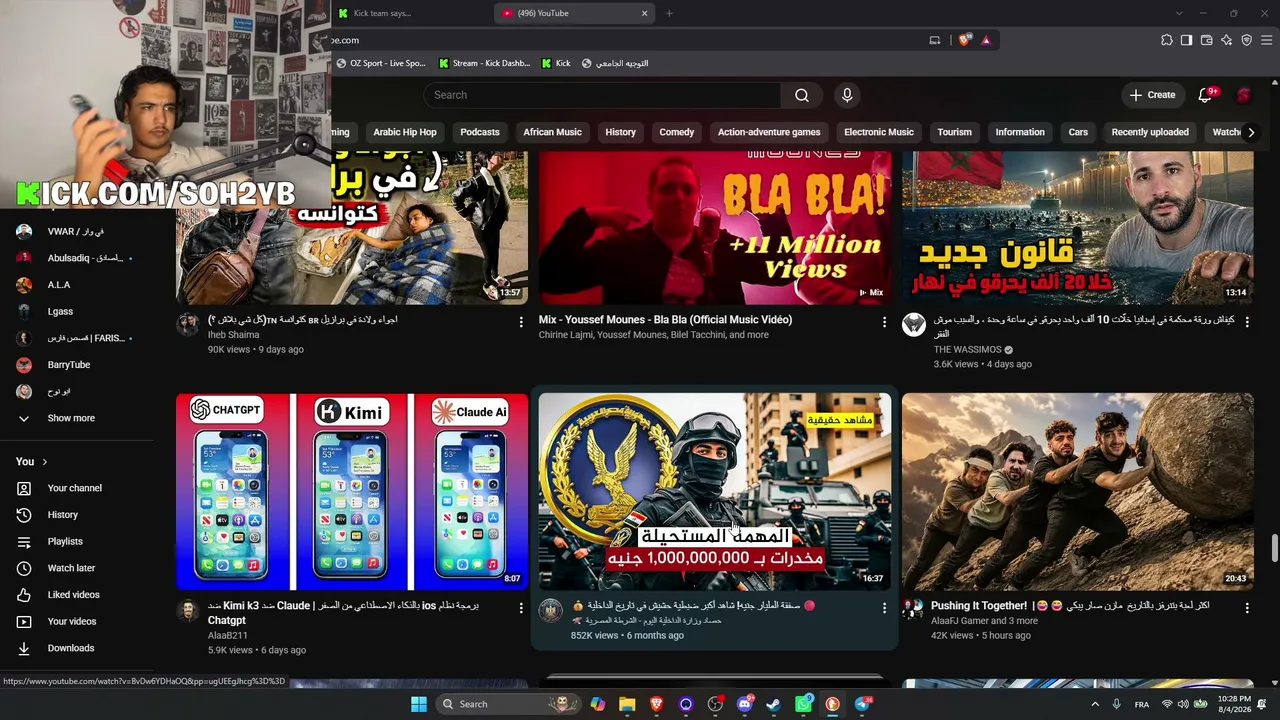Select the Podcasts chip
The height and width of the screenshot is (720, 1280).
480,132
